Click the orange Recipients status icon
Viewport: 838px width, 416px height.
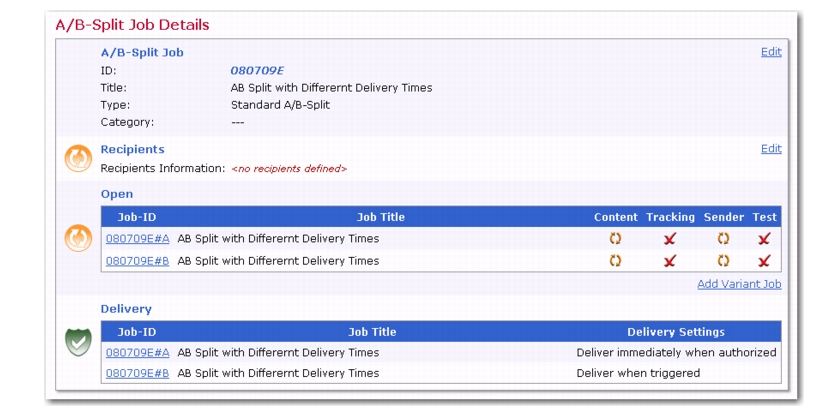78,159
